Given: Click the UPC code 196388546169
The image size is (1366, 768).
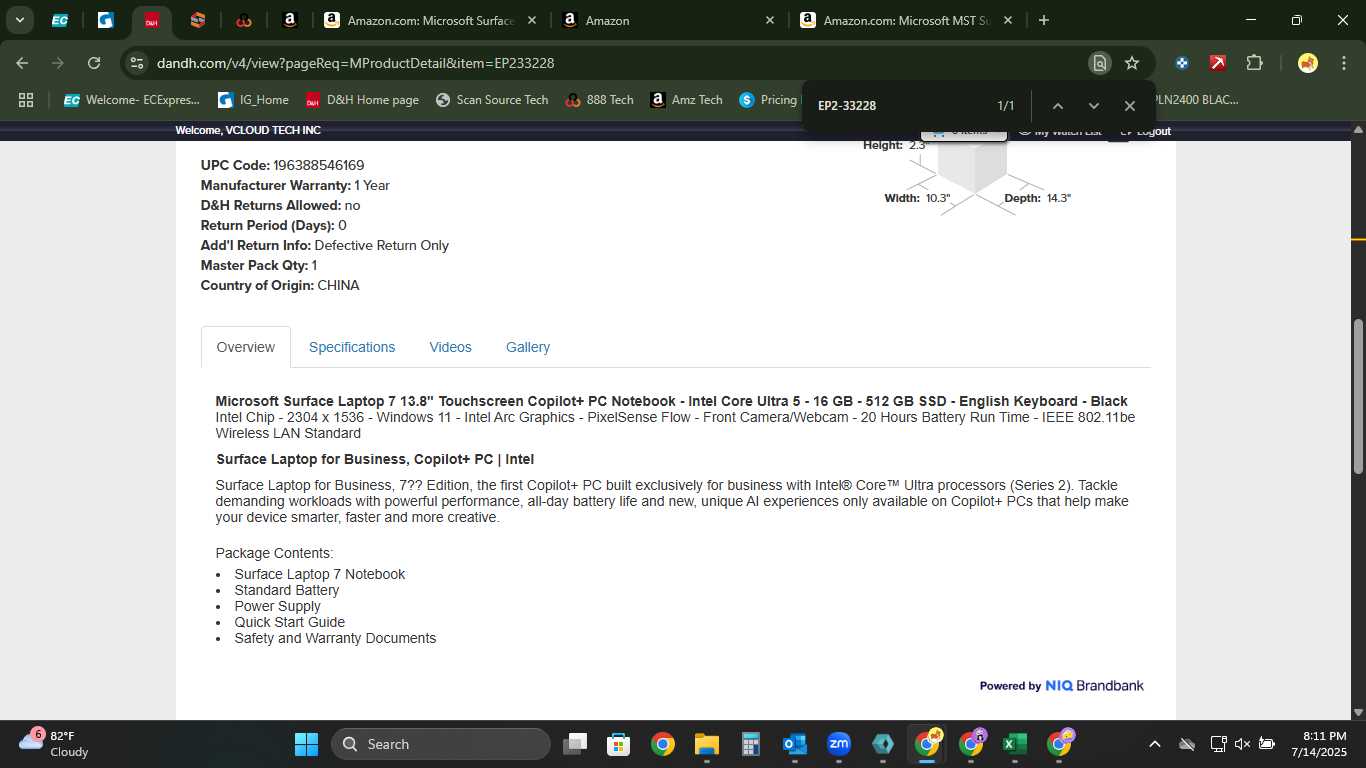Looking at the screenshot, I should tap(319, 165).
